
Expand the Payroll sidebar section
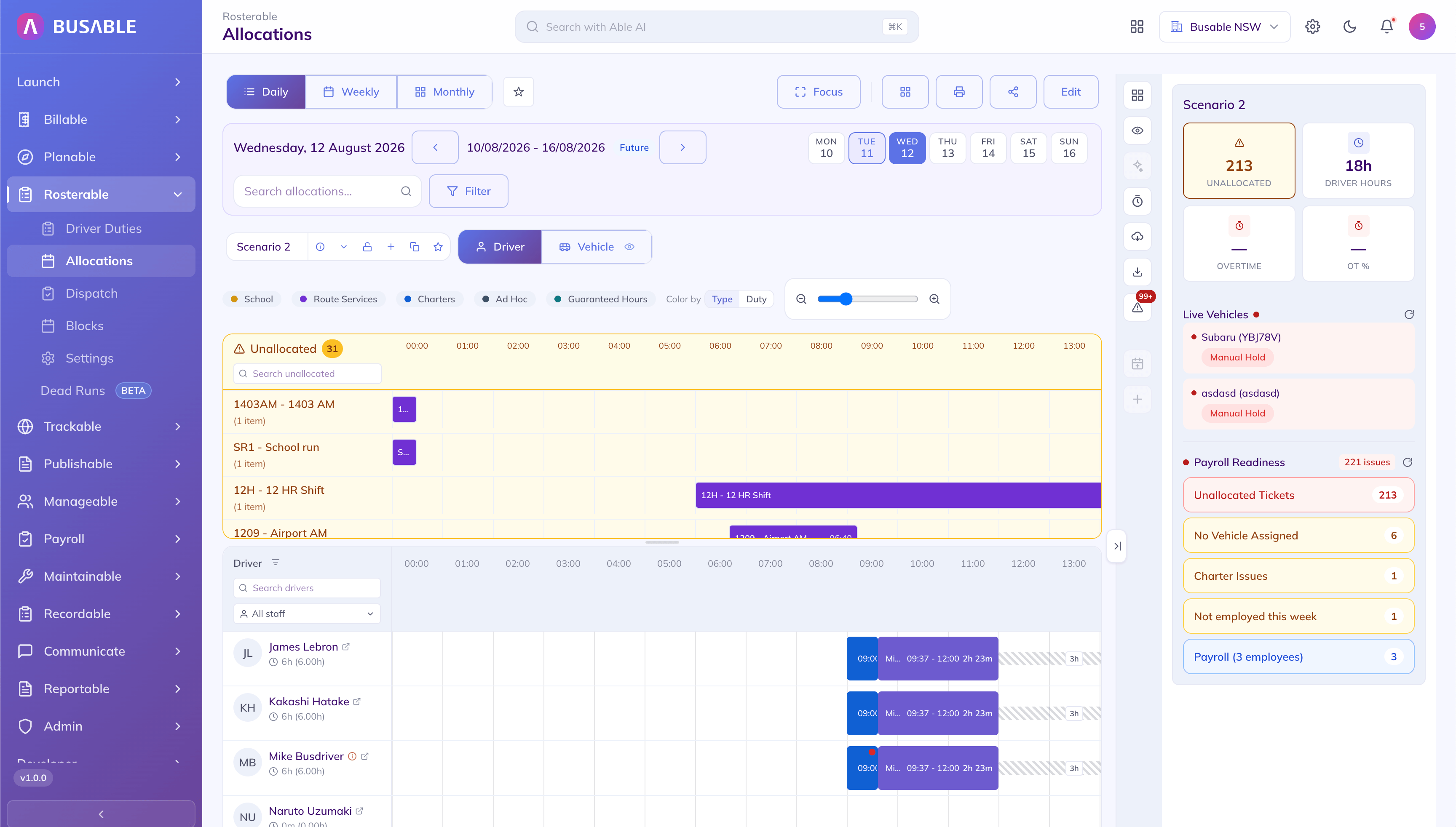101,539
